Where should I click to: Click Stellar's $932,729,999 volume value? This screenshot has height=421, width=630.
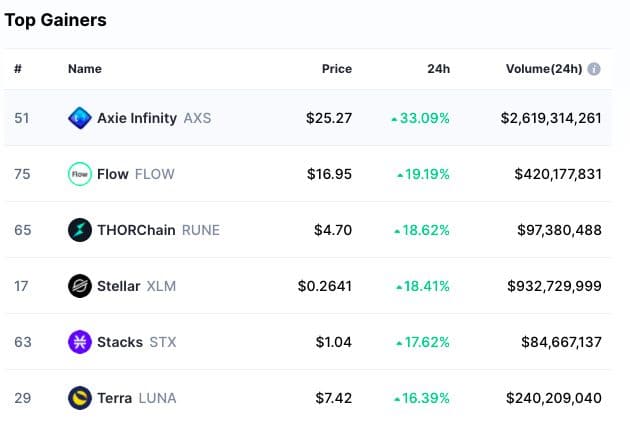[558, 286]
